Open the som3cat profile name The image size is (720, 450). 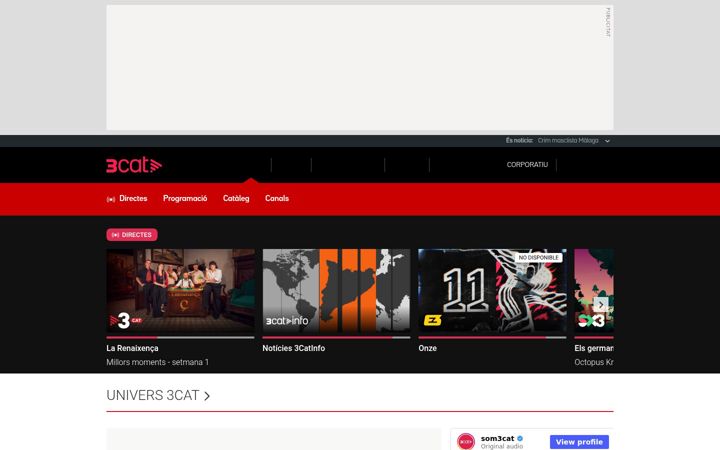pos(497,439)
